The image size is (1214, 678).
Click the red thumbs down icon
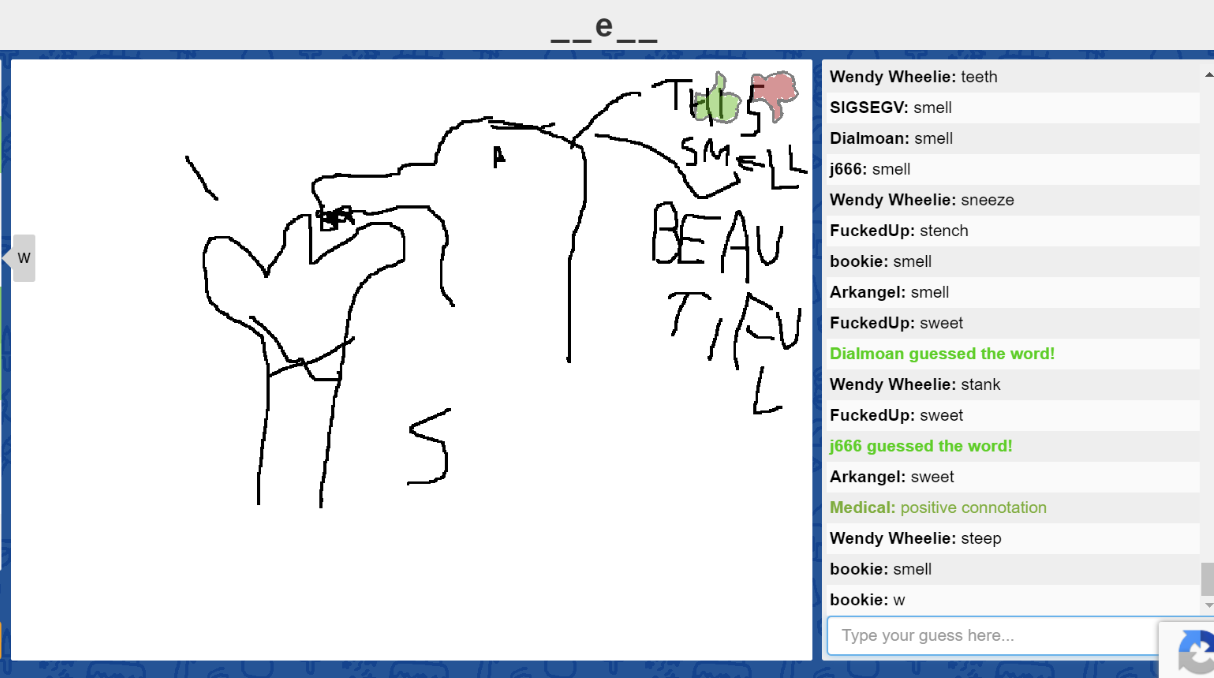(x=775, y=94)
